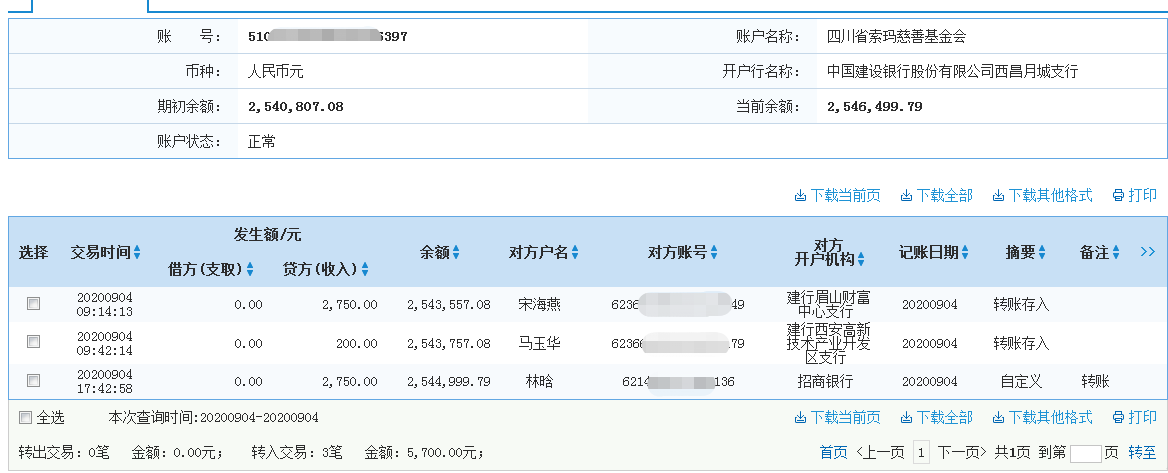
Task: Sort by 记账日期 column arrows
Action: (x=965, y=253)
